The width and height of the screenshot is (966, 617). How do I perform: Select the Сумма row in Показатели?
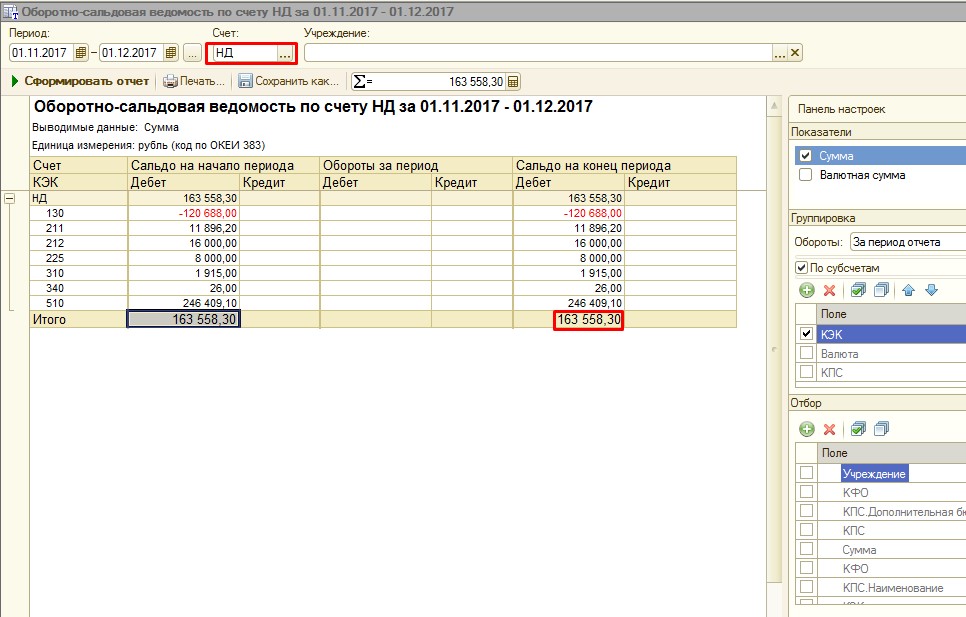click(836, 156)
